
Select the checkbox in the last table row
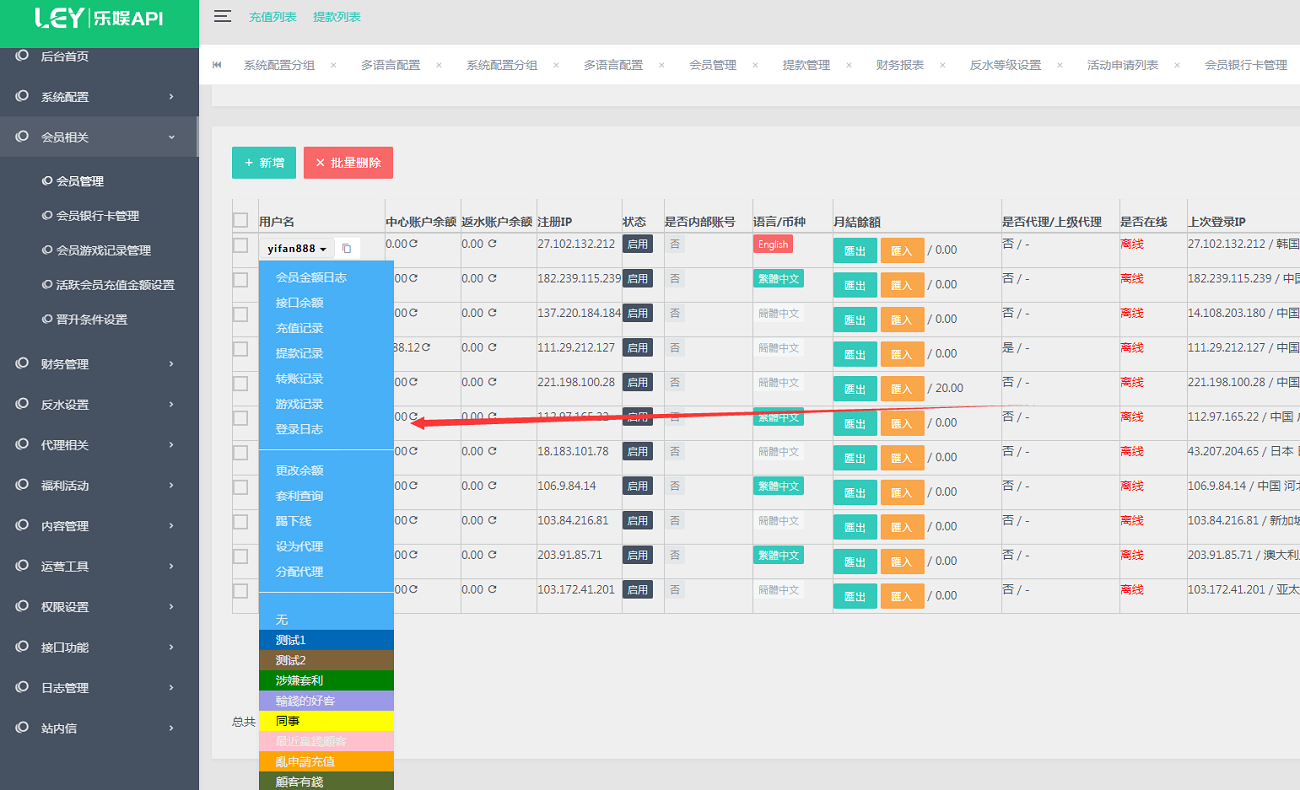coord(240,590)
